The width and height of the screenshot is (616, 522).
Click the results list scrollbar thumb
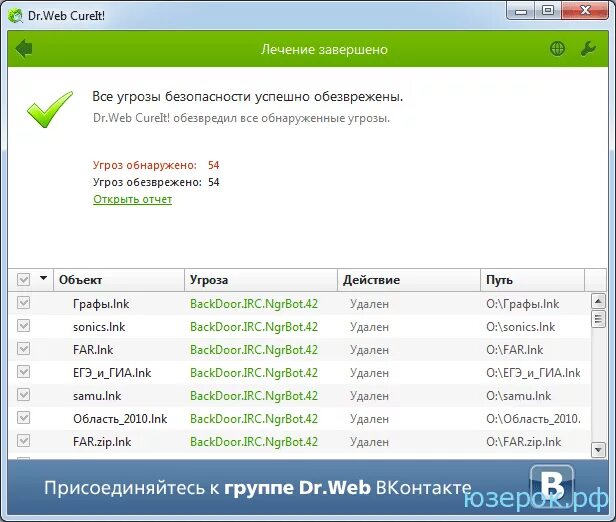[x=598, y=319]
